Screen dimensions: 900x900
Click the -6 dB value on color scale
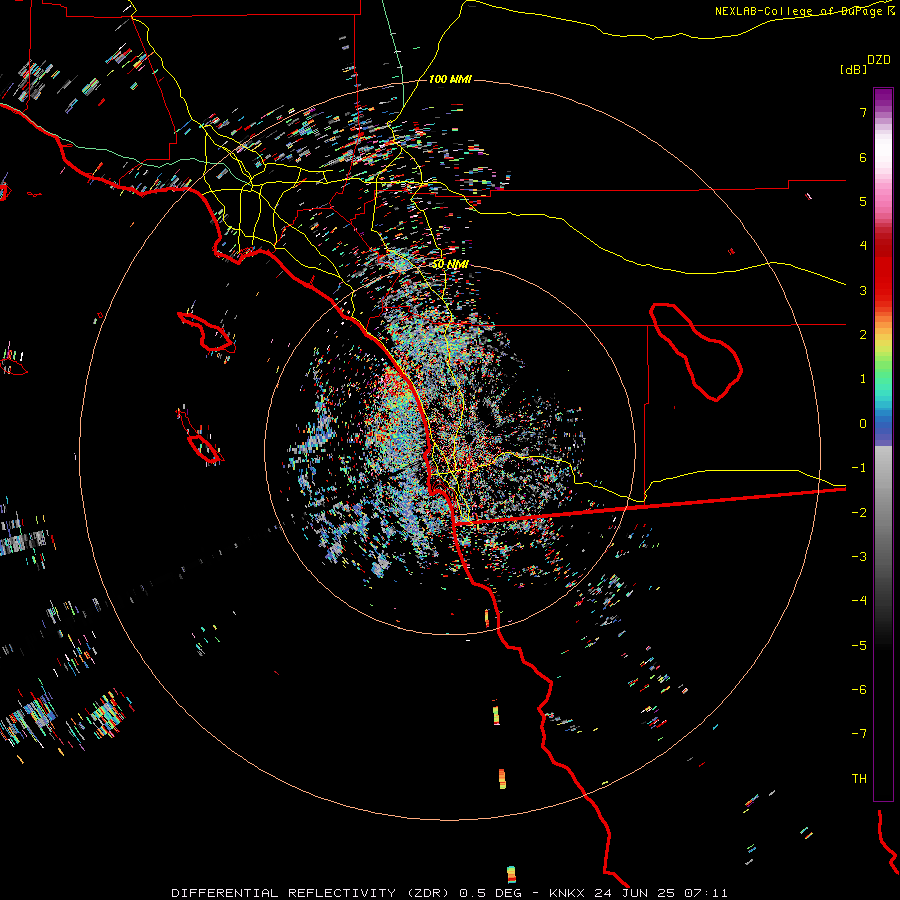[x=859, y=690]
